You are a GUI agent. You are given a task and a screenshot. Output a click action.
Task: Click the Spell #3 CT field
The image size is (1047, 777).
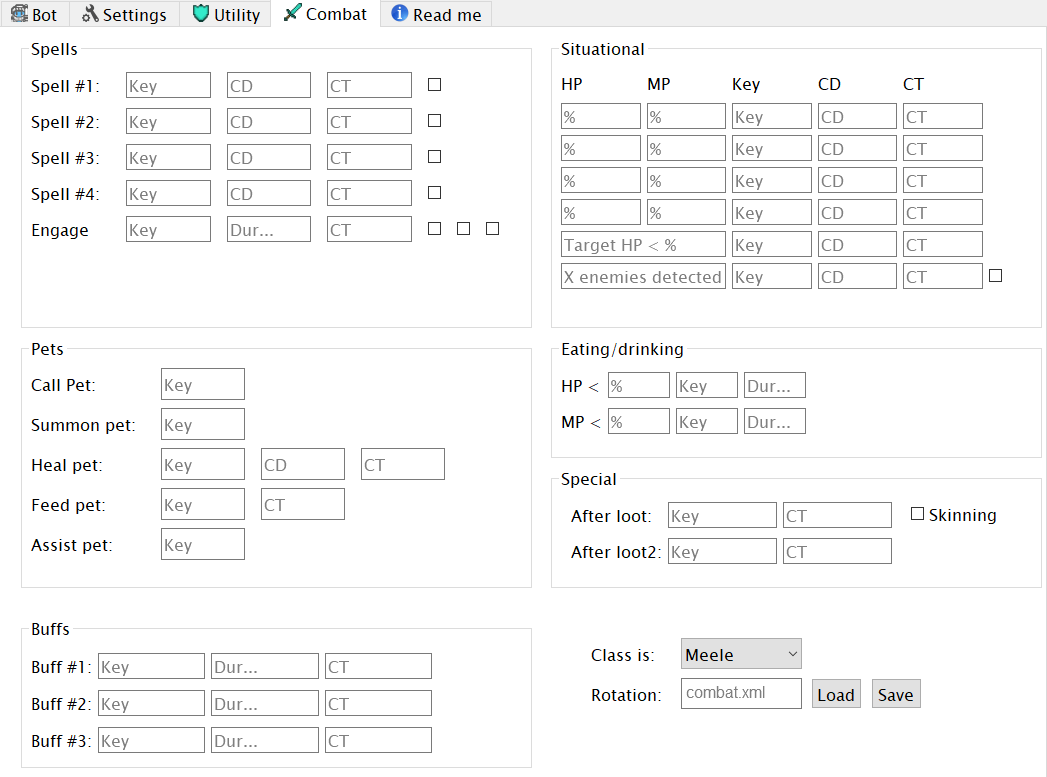click(x=369, y=158)
